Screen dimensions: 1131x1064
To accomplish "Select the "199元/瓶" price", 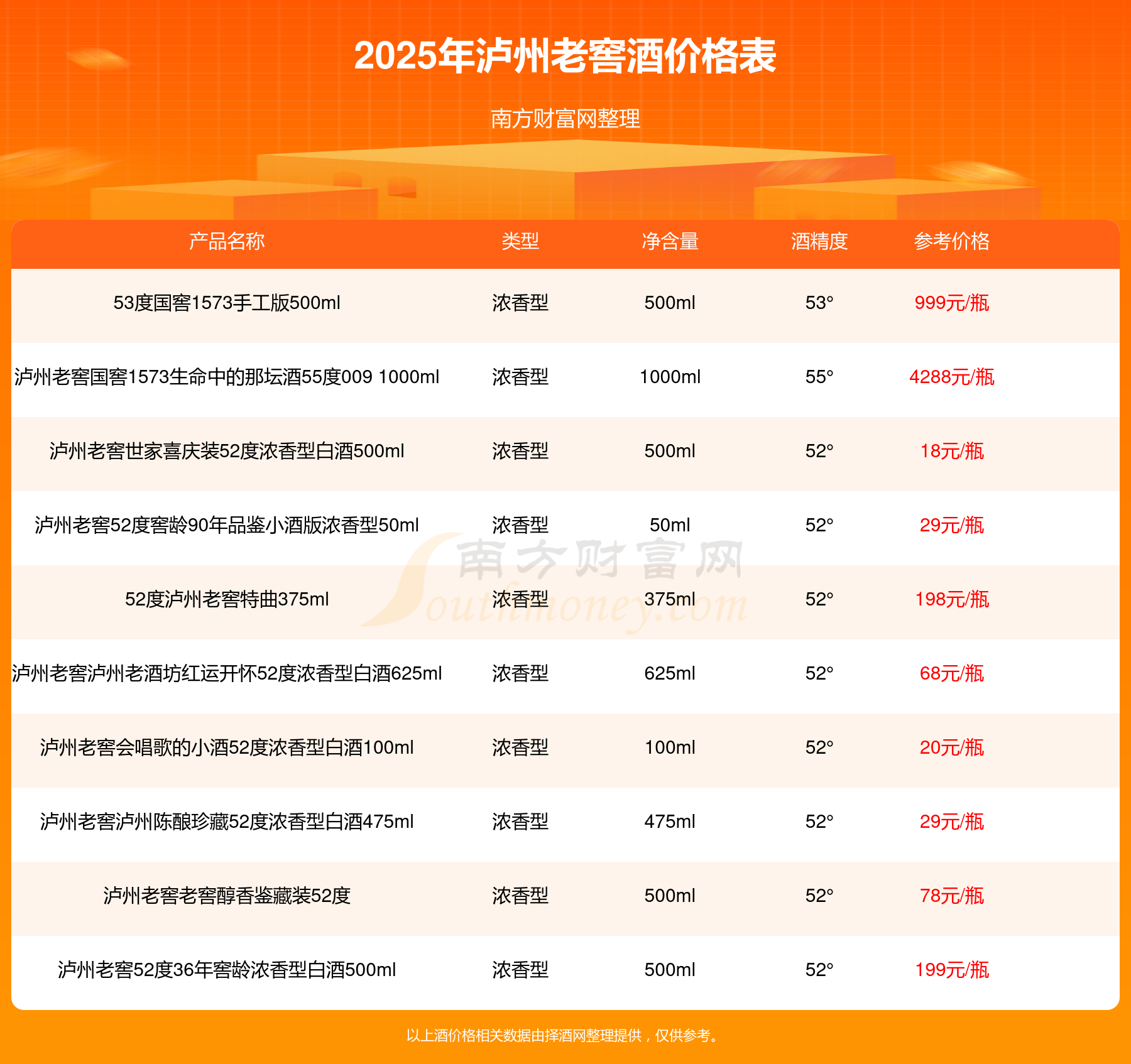I will click(952, 970).
